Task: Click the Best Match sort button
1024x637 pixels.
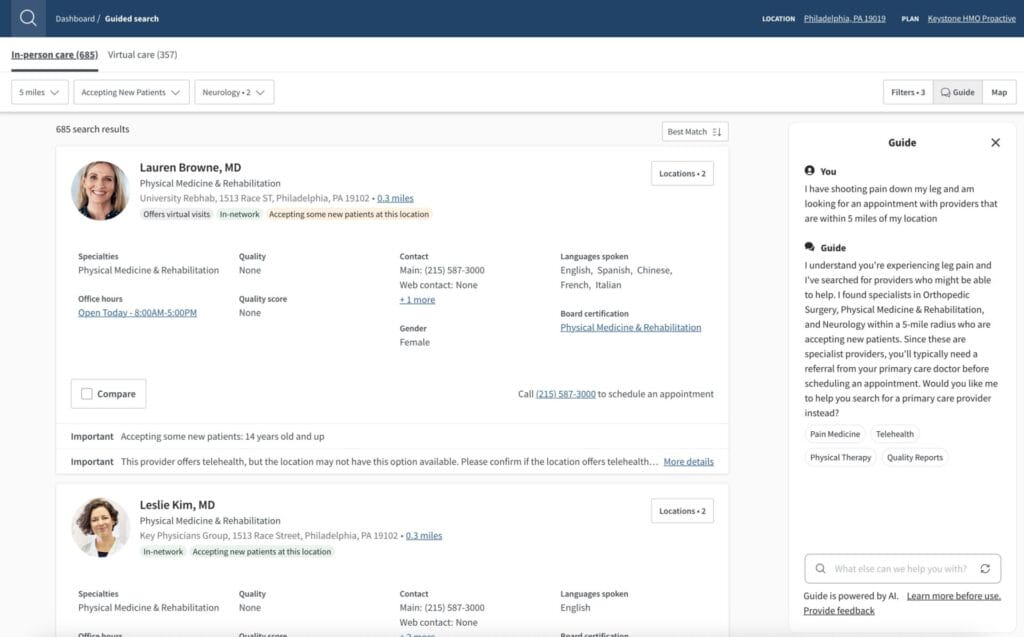Action: point(695,132)
